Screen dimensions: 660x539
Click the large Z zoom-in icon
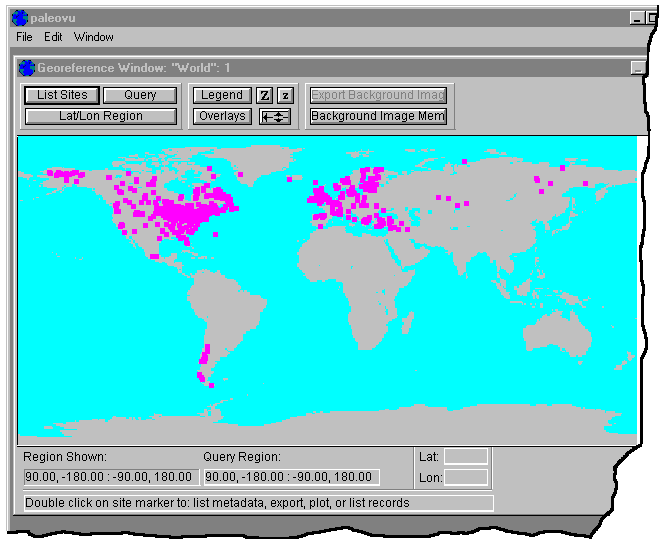(264, 95)
